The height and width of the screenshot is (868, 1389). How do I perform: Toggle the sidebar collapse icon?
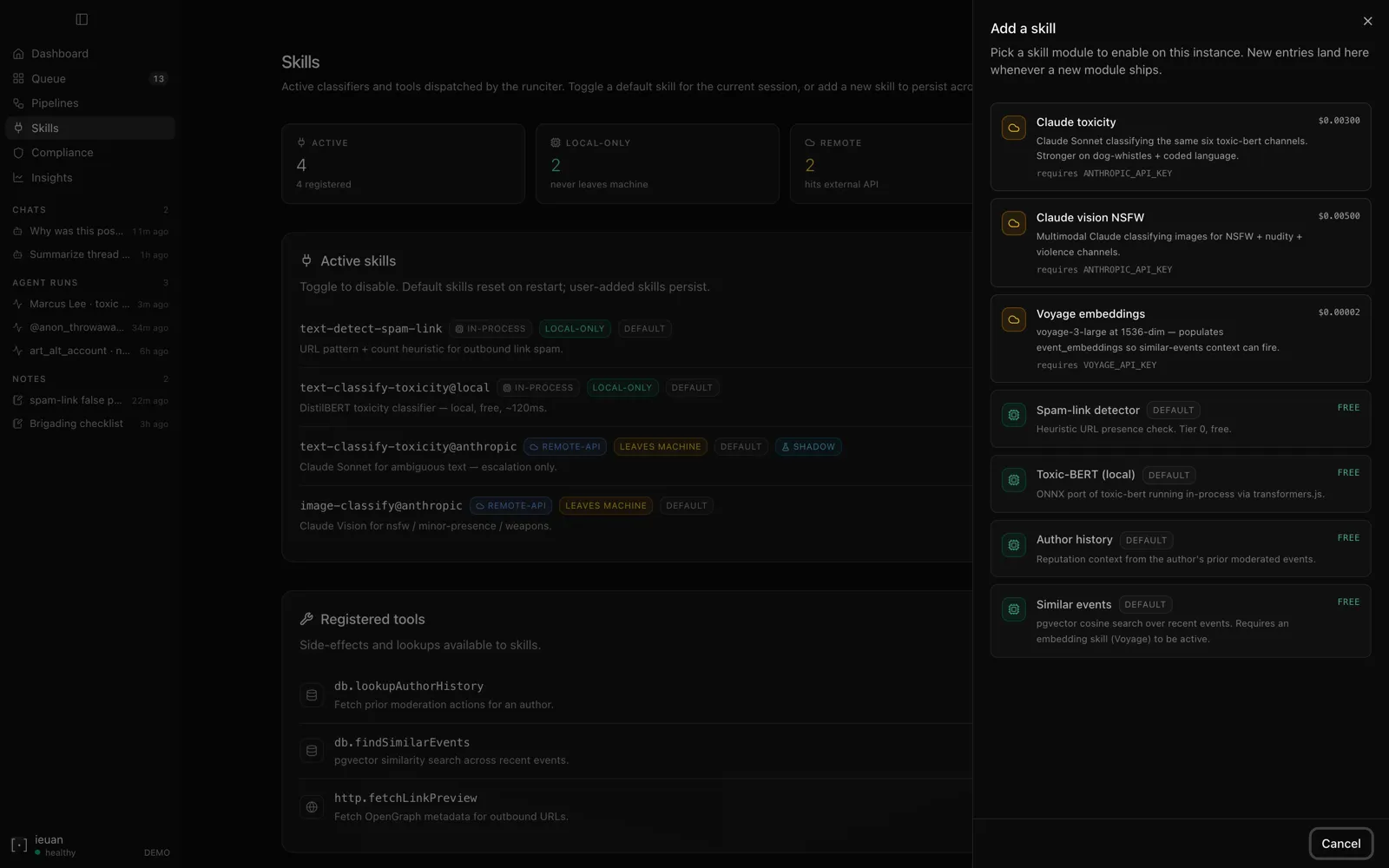pos(82,19)
